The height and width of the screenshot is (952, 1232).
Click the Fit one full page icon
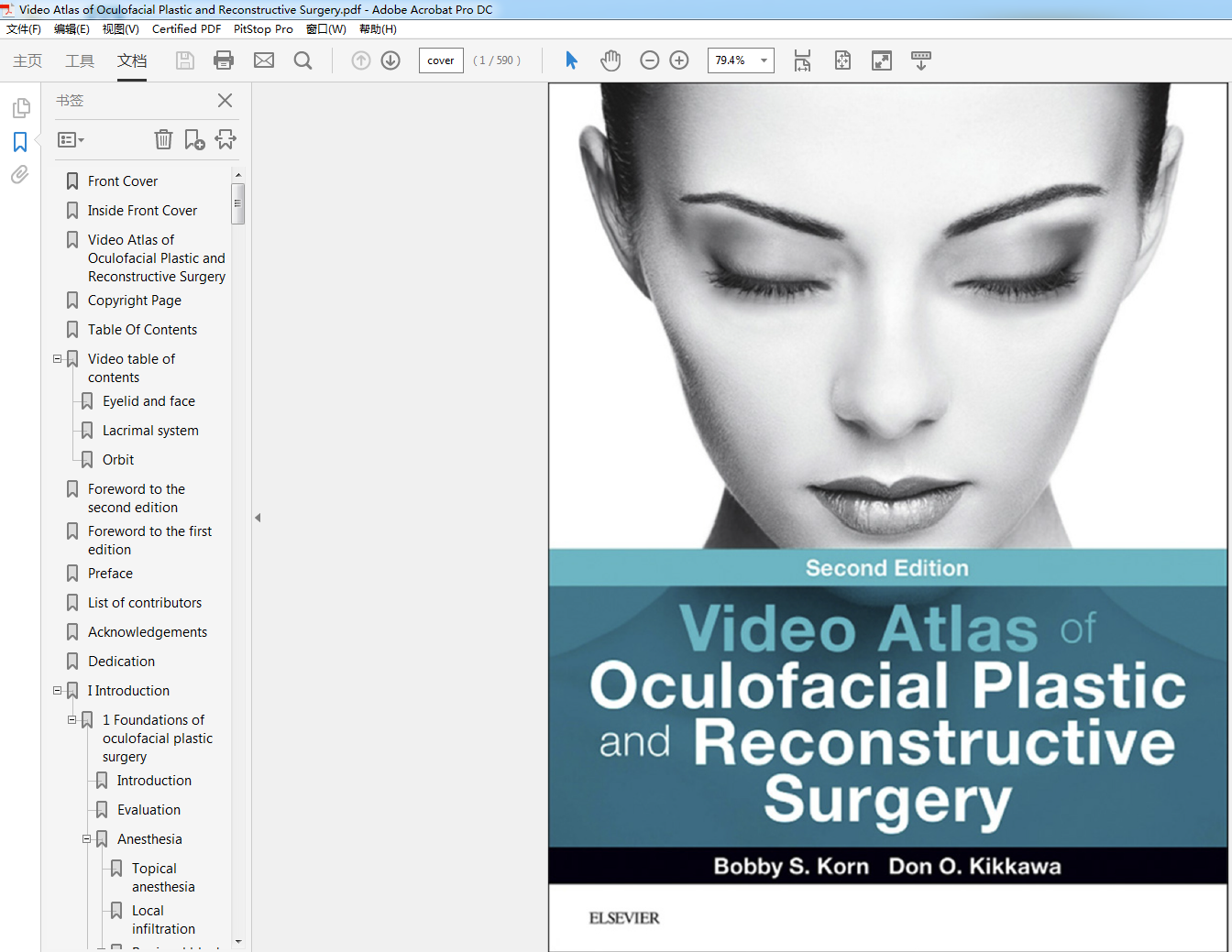coord(842,60)
